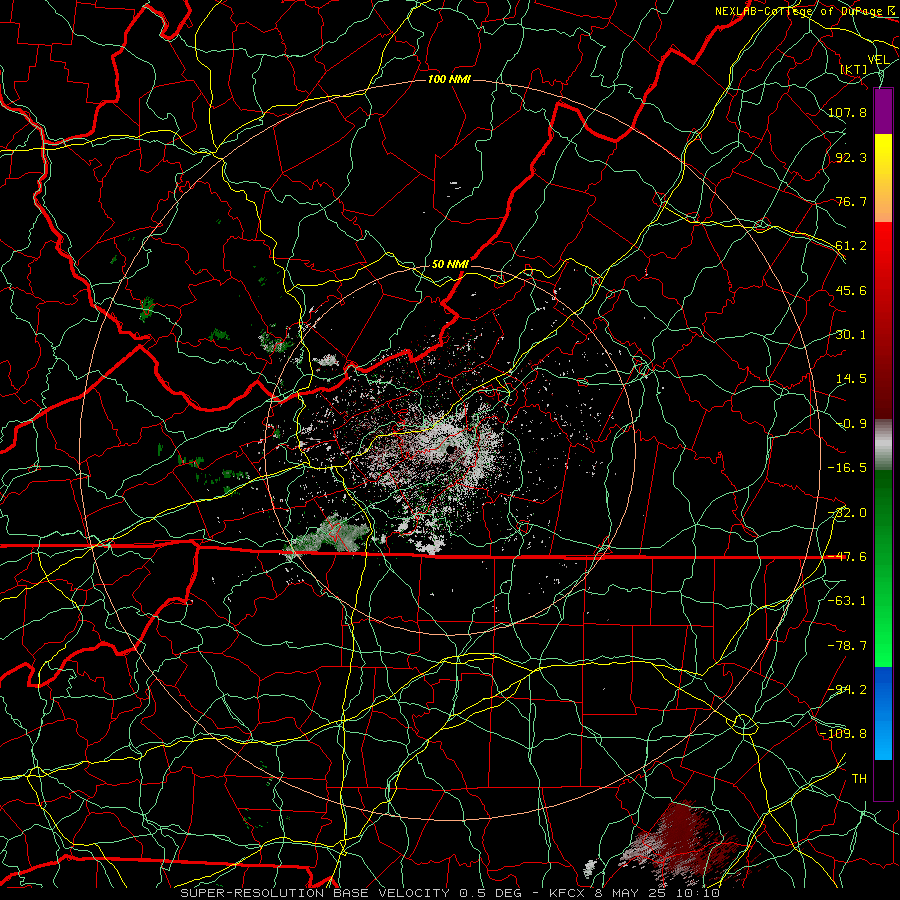900x900 pixels.
Task: Select the -32.0 scale value
Action: point(847,513)
